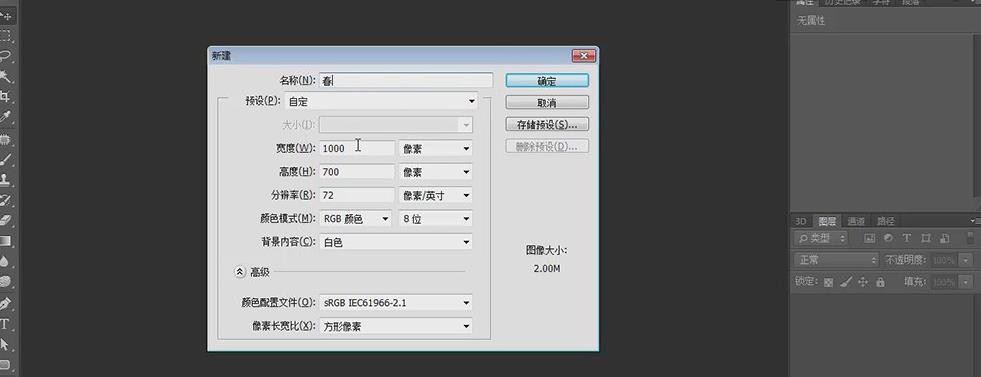Select the Eyedropper tool
Viewport: 981px width, 377px height.
5,117
